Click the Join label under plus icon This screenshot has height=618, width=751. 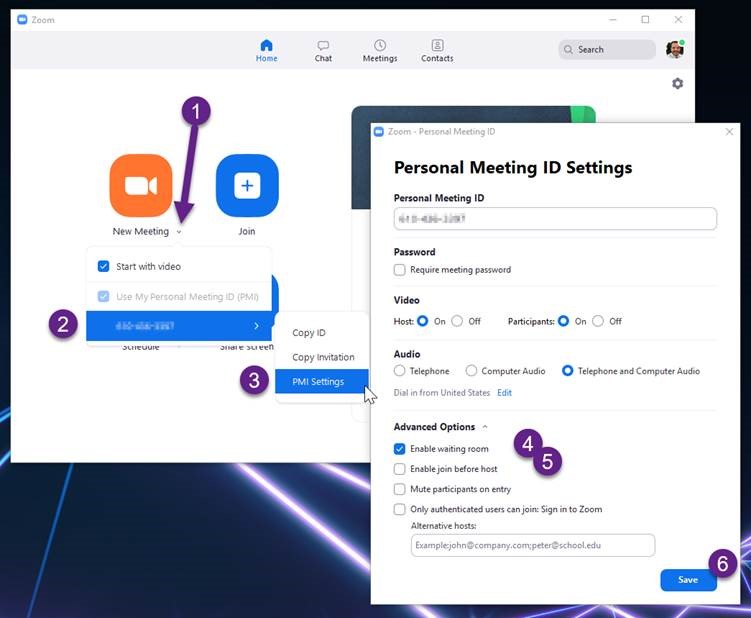coord(247,231)
